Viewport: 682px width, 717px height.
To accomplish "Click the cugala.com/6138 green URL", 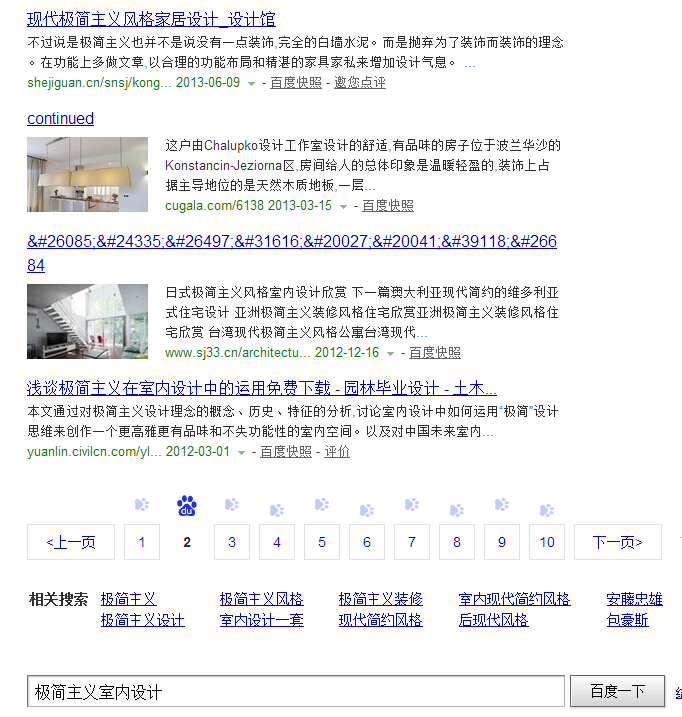I will click(x=215, y=206).
